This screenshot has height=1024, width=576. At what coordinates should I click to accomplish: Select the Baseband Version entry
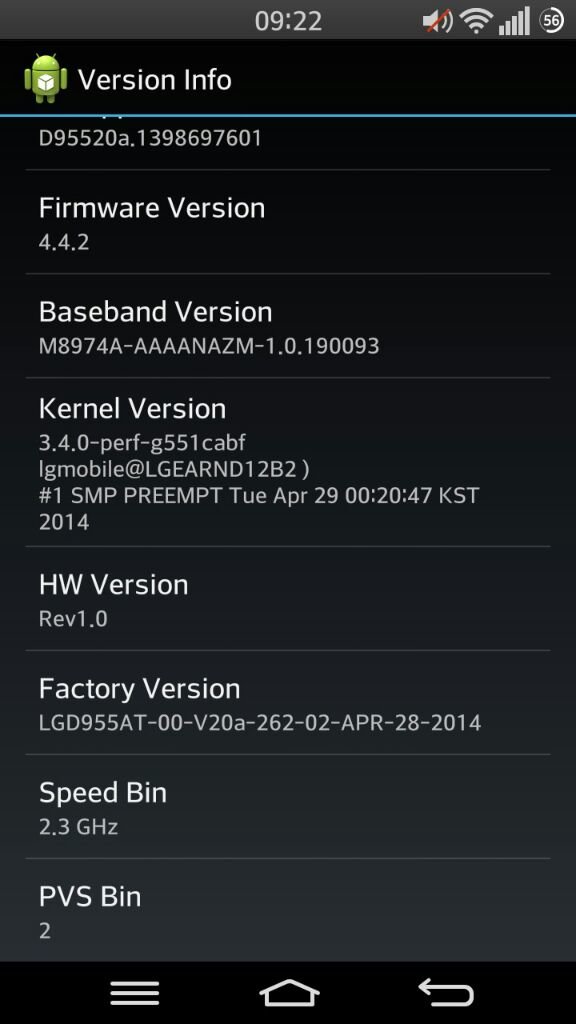point(288,326)
